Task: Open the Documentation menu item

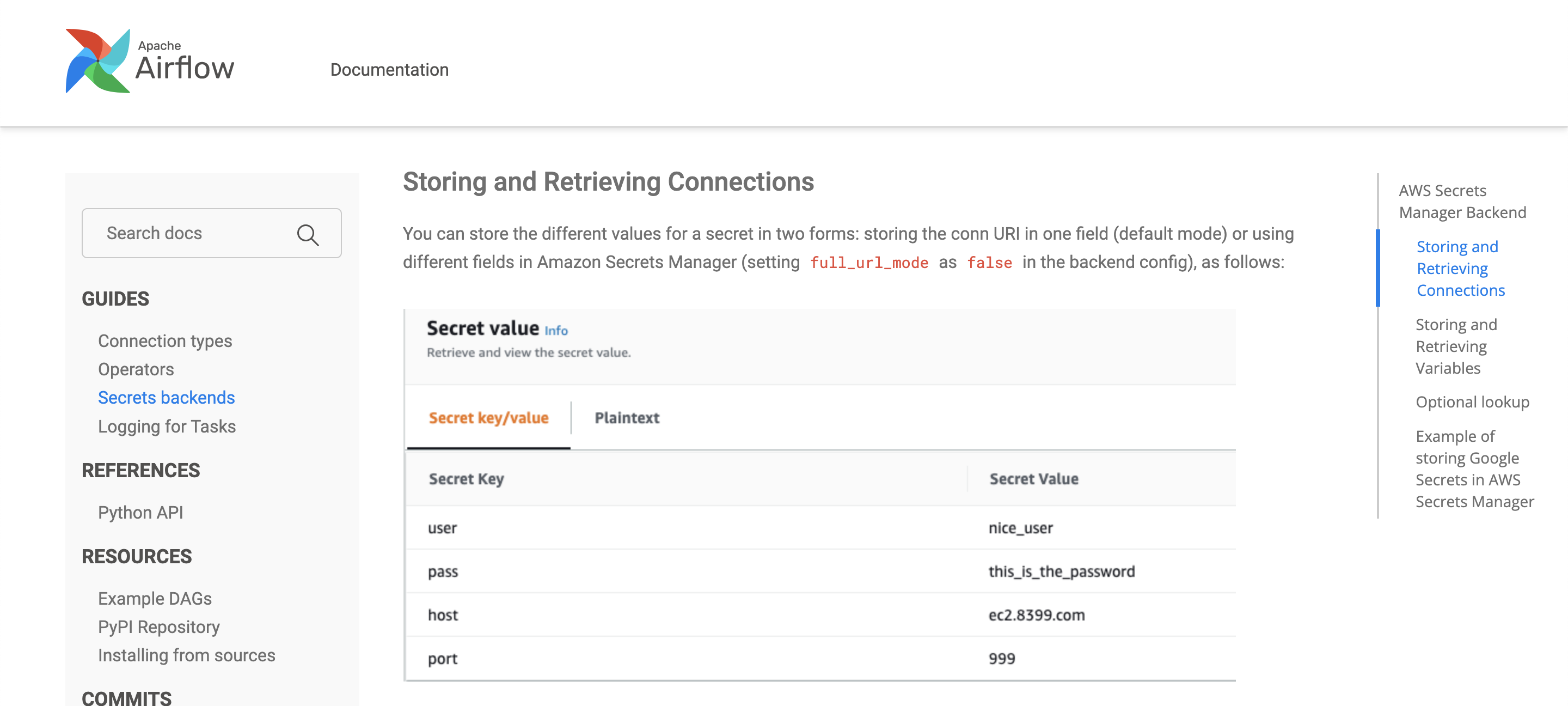Action: point(389,70)
